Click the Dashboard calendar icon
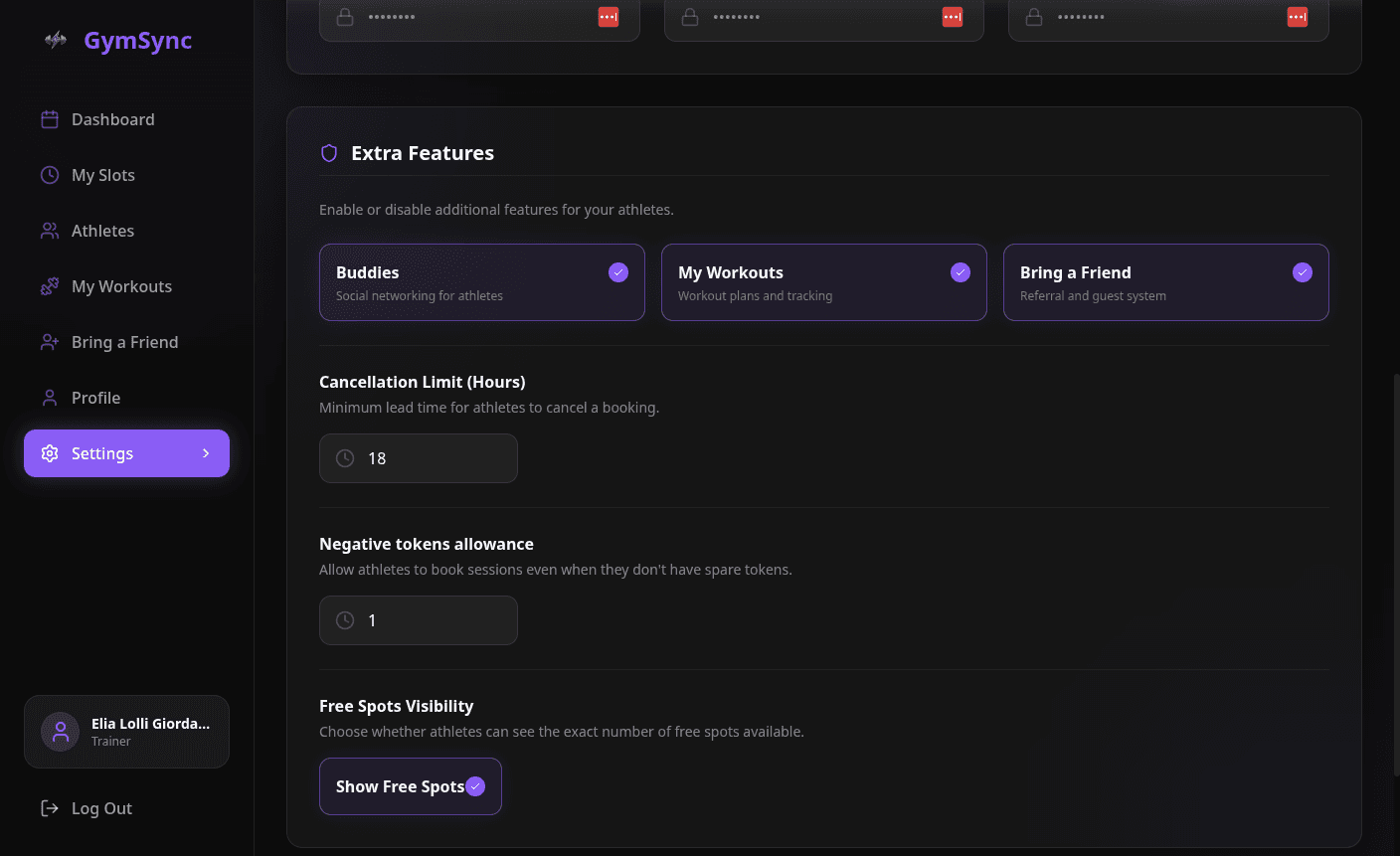This screenshot has width=1400, height=856. pos(50,119)
